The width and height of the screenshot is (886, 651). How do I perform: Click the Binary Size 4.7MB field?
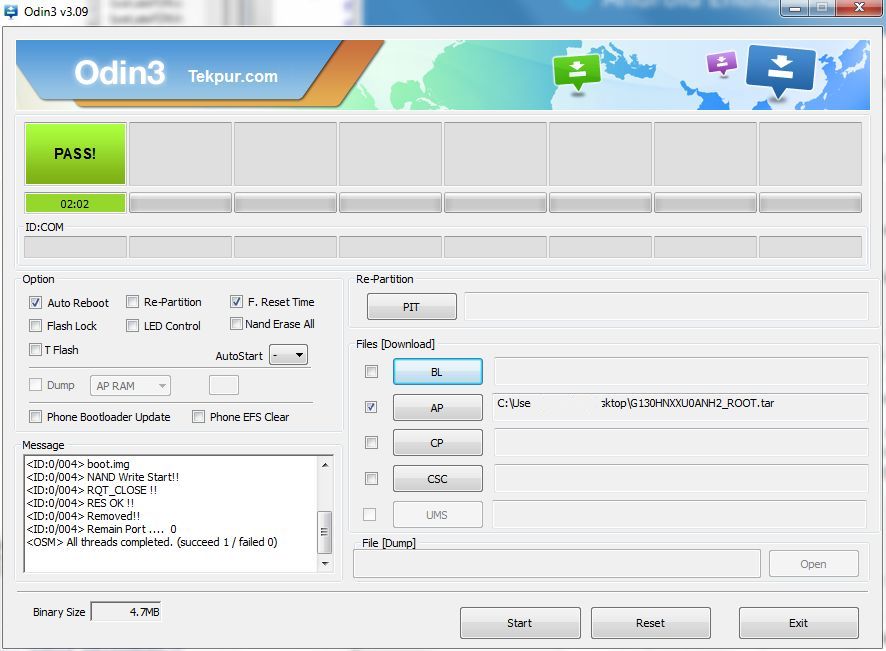point(126,611)
